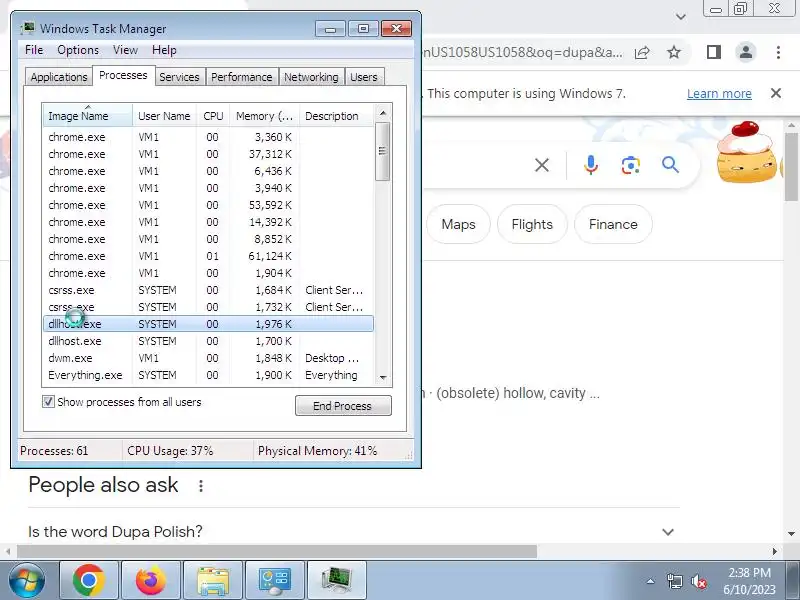Viewport: 800px width, 600px height.
Task: Click process list scroll down arrow
Action: pos(383,378)
